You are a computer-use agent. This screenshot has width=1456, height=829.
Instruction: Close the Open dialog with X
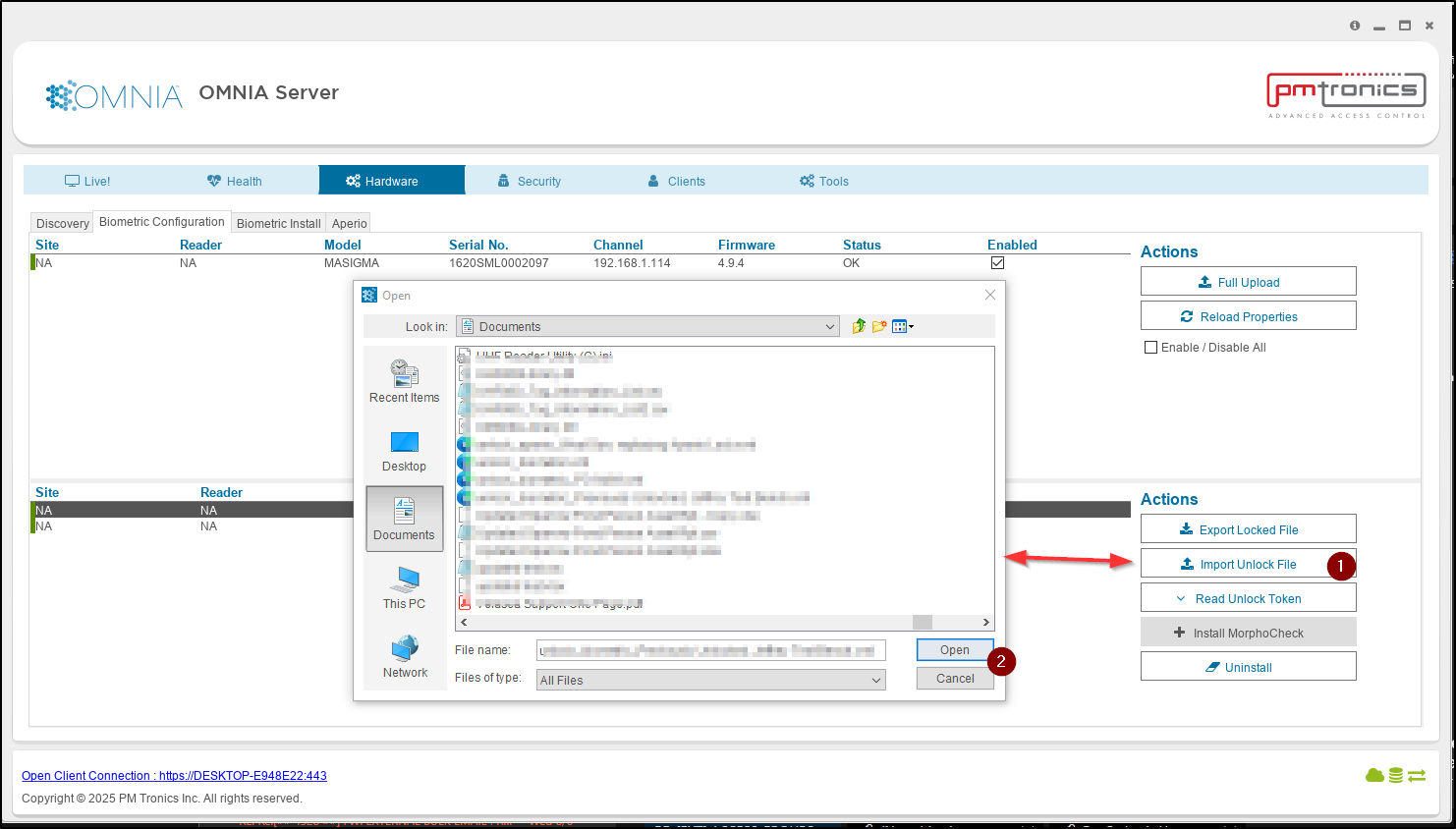pos(990,295)
